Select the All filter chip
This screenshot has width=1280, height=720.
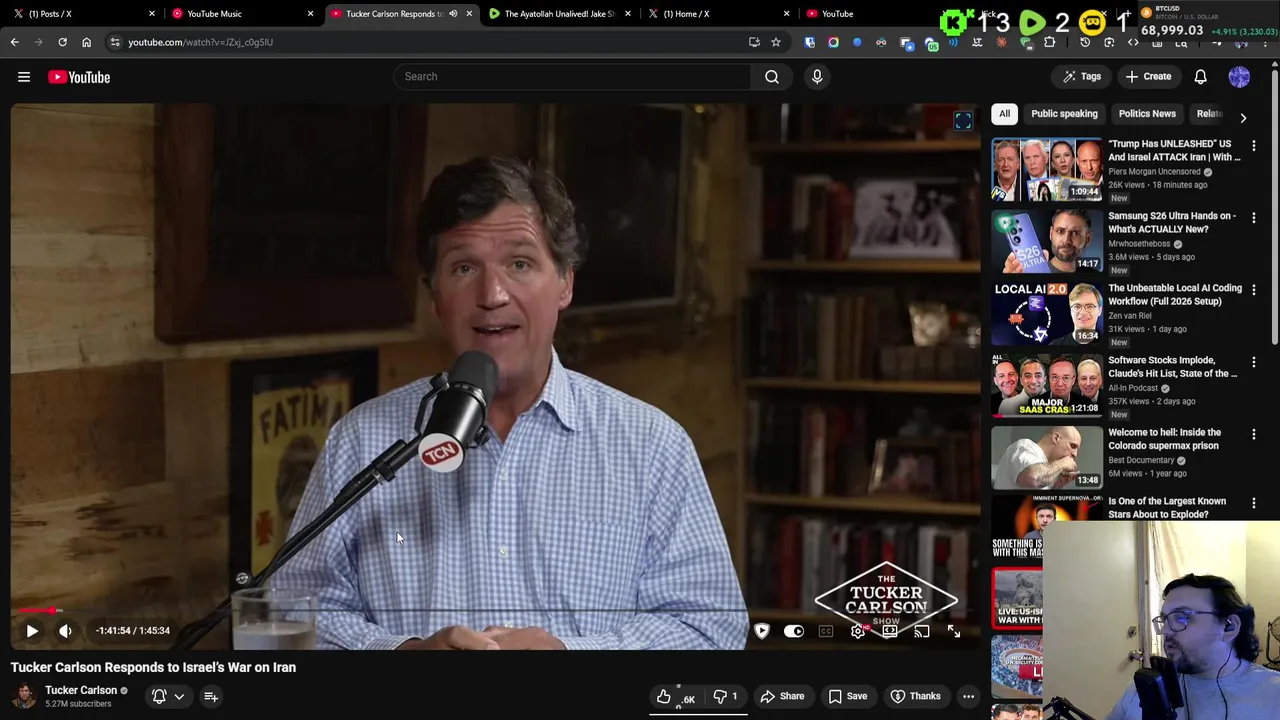[x=1004, y=114]
